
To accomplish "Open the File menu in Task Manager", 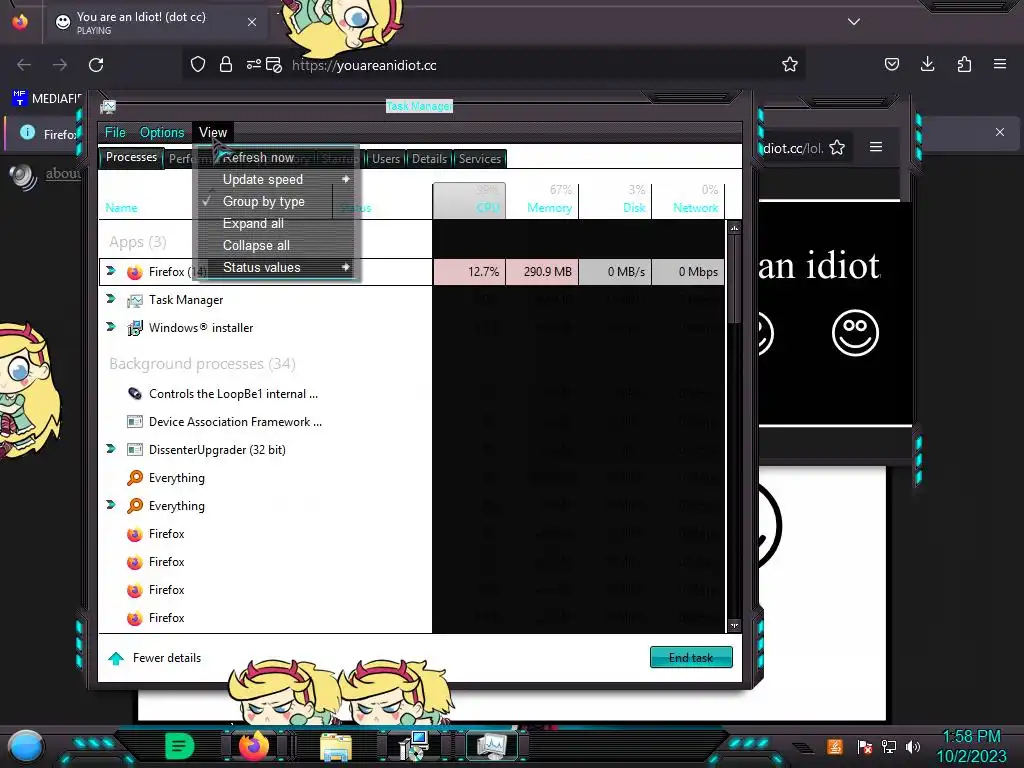I will click(x=115, y=132).
